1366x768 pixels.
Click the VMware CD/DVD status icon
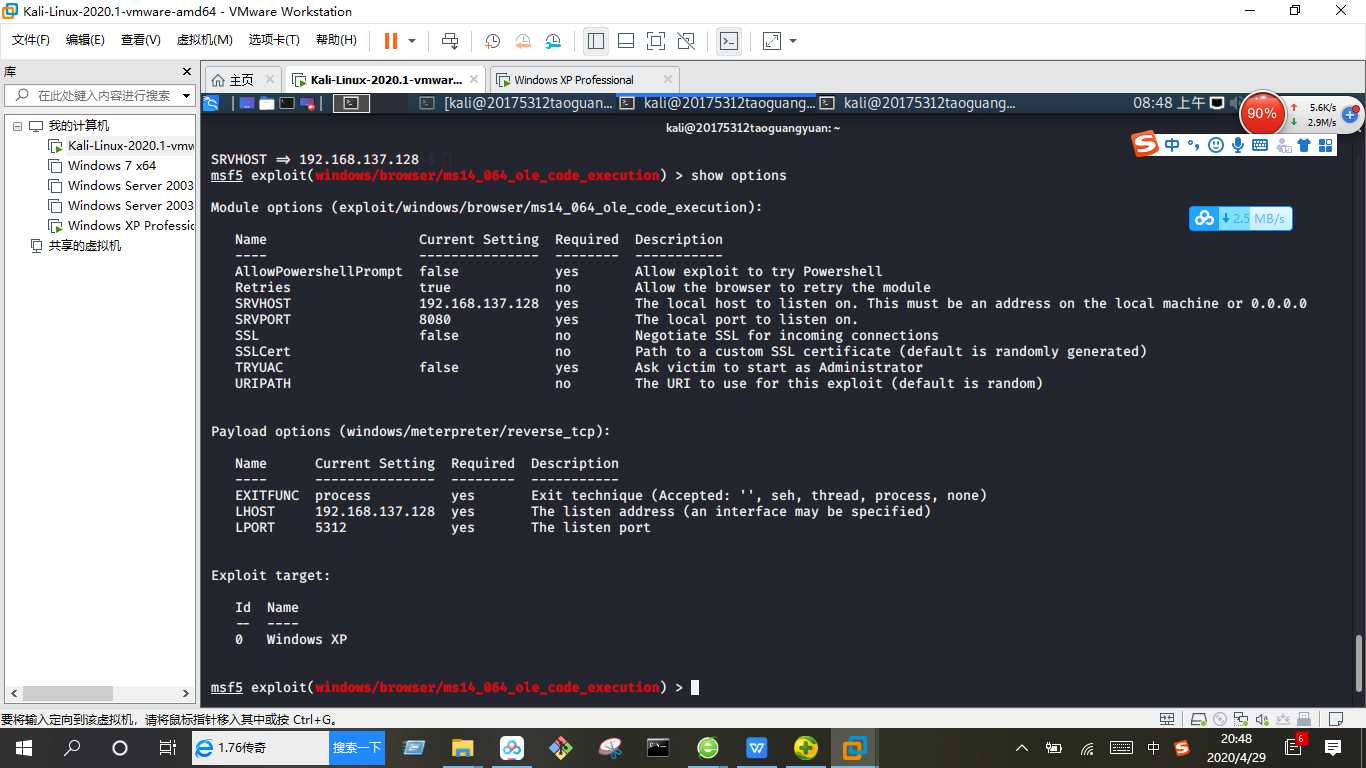click(x=1218, y=719)
